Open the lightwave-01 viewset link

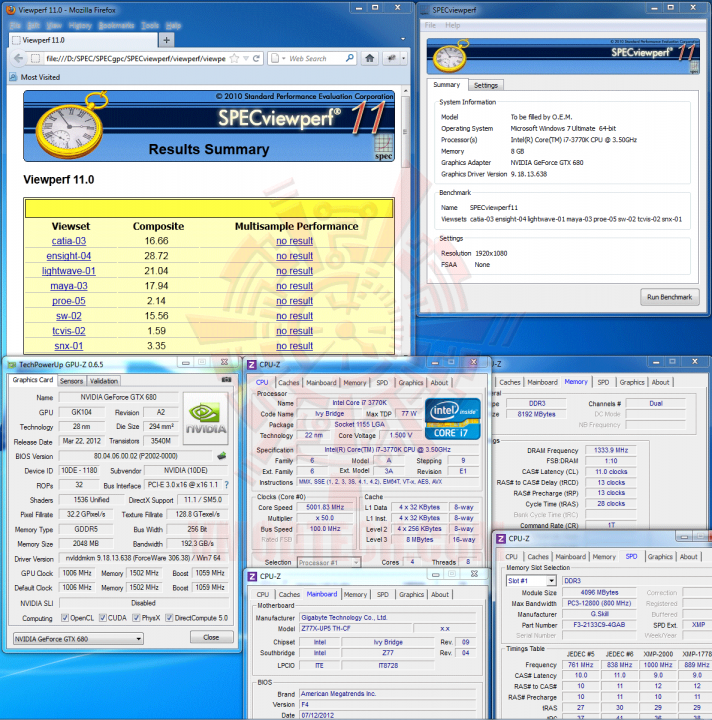(69, 271)
